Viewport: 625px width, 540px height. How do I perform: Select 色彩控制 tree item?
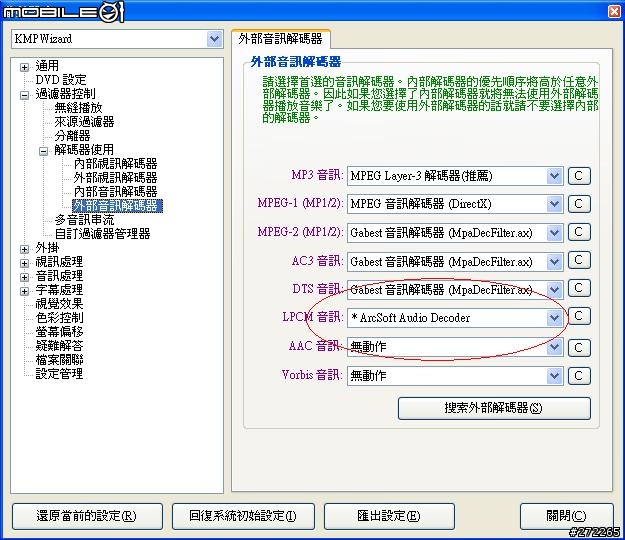point(59,318)
